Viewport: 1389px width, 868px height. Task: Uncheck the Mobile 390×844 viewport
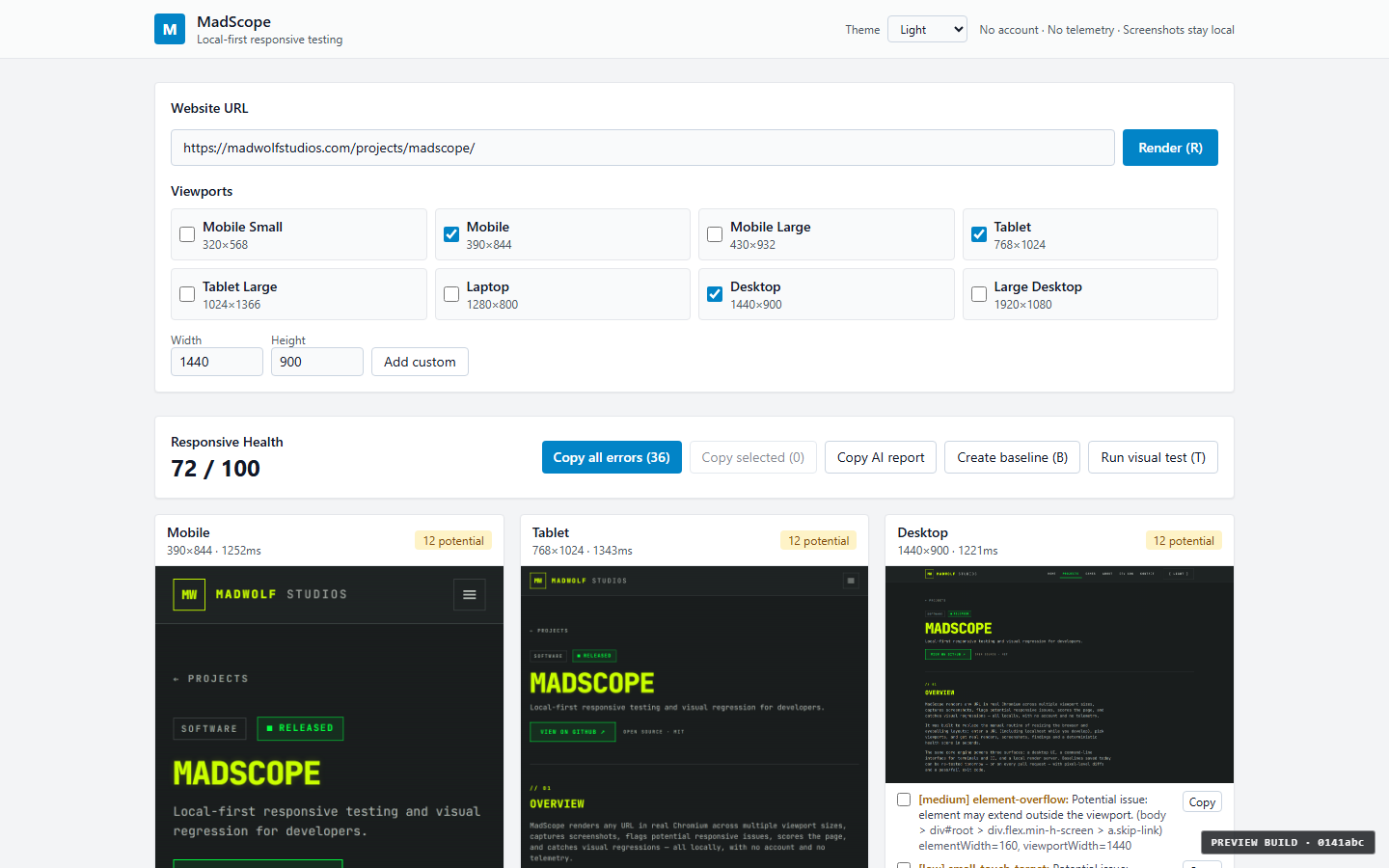click(451, 234)
